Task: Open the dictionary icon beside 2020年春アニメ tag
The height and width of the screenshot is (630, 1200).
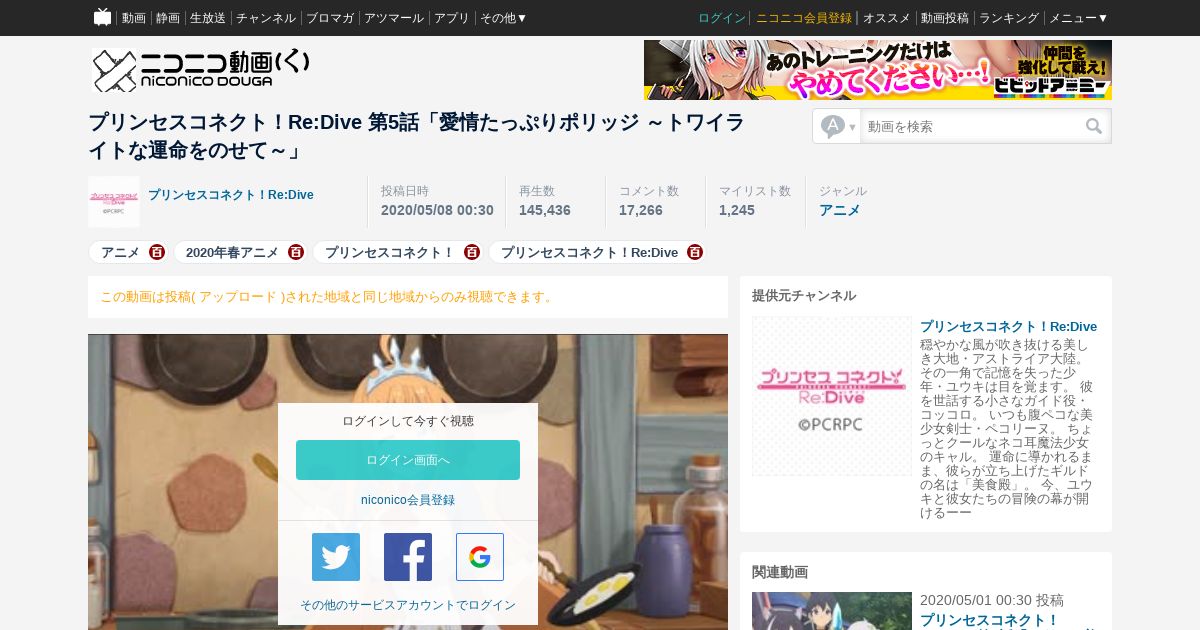Action: tap(296, 252)
